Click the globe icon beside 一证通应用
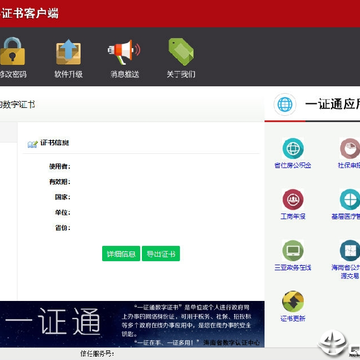360x360 pixels. 285,105
